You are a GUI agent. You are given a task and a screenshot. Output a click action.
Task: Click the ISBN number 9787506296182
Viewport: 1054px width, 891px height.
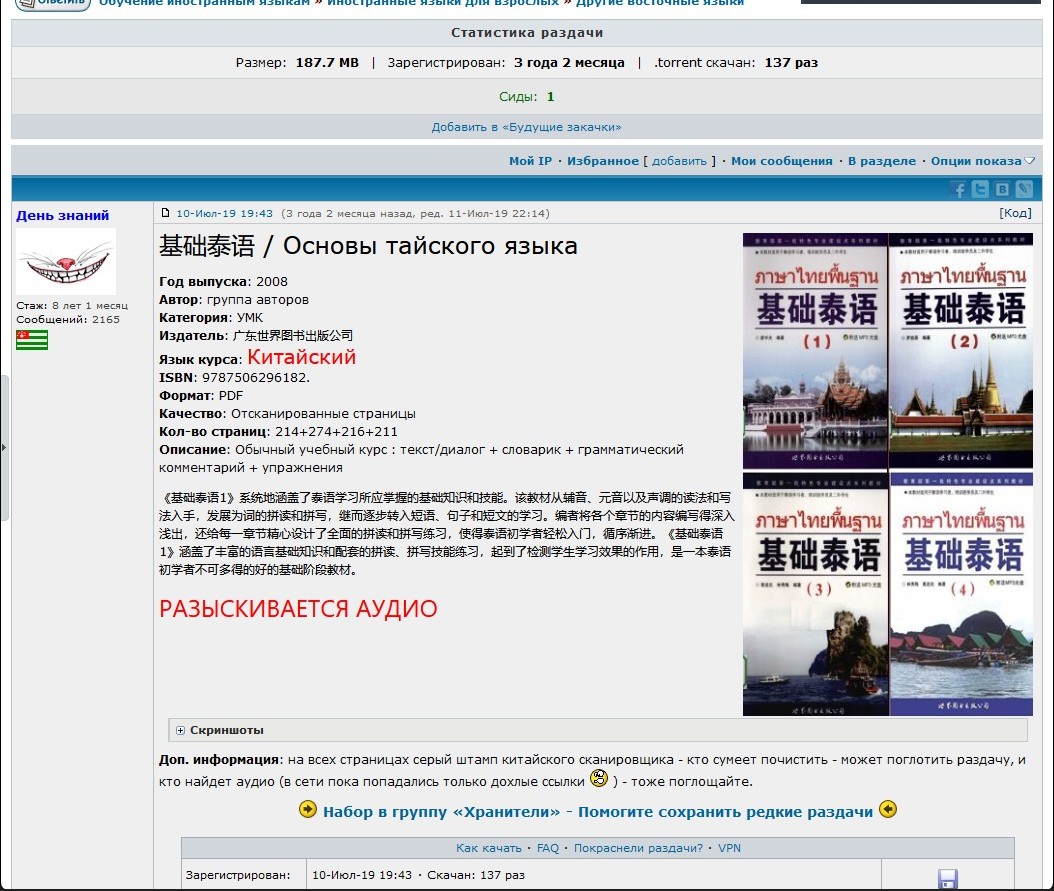point(254,378)
